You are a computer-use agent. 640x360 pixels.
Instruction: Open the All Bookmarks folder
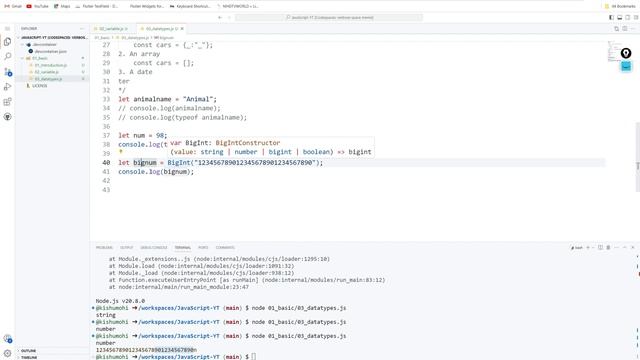pyautogui.click(x=620, y=6)
